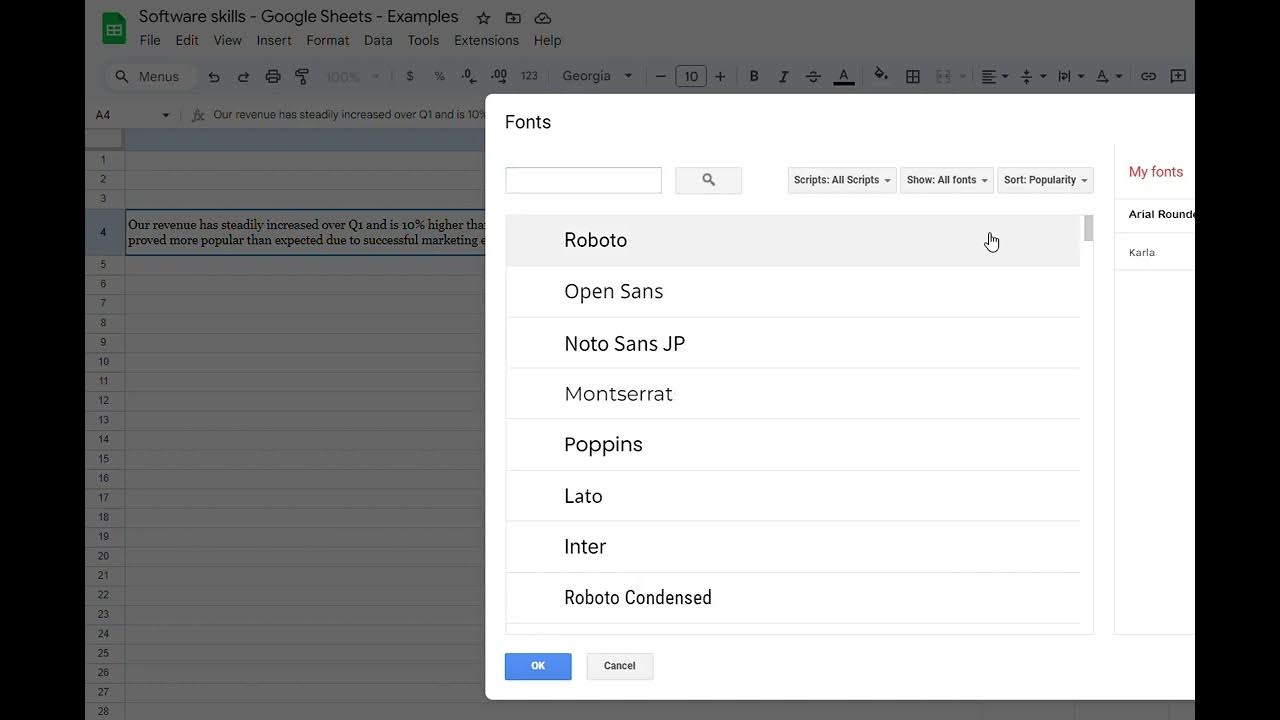
Task: Click the cloud document status icon
Action: 543,18
